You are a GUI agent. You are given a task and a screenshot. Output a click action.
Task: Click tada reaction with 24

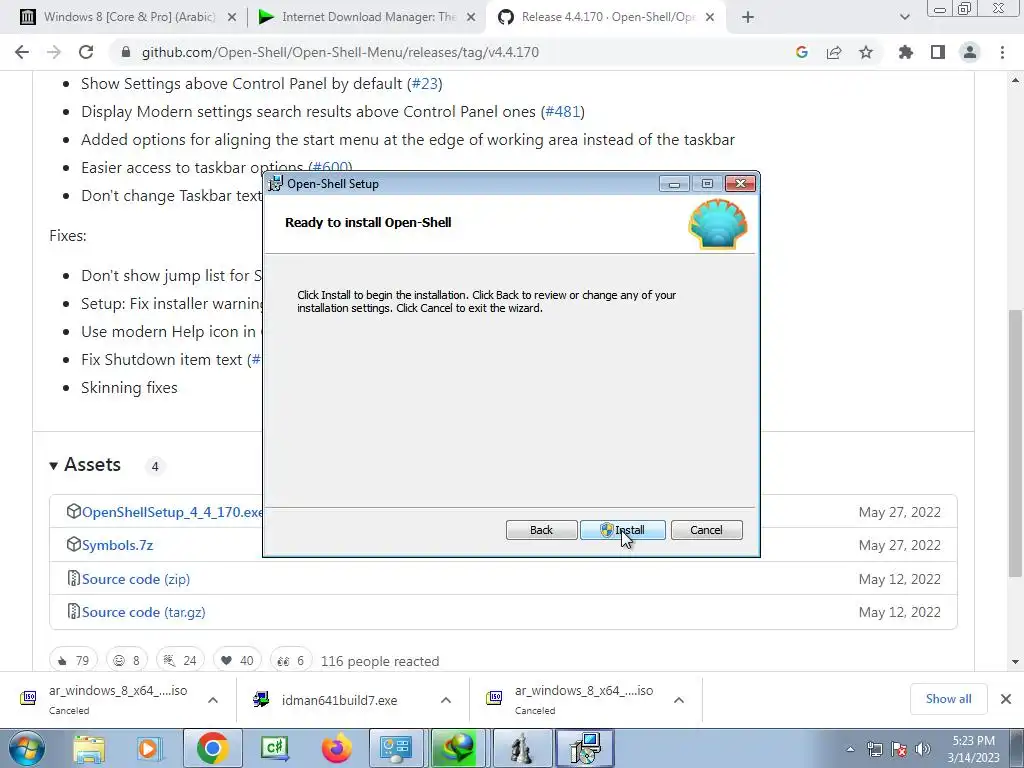180,660
